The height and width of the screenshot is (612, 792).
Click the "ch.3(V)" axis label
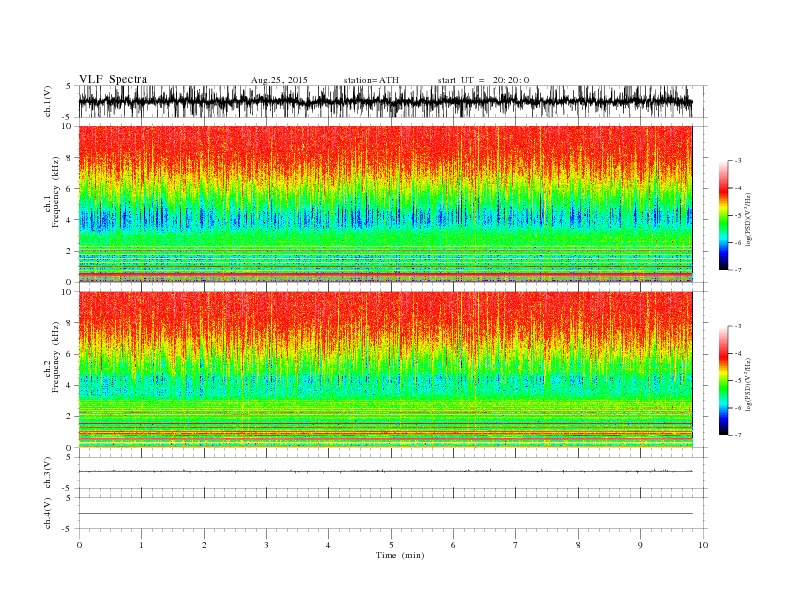click(49, 473)
